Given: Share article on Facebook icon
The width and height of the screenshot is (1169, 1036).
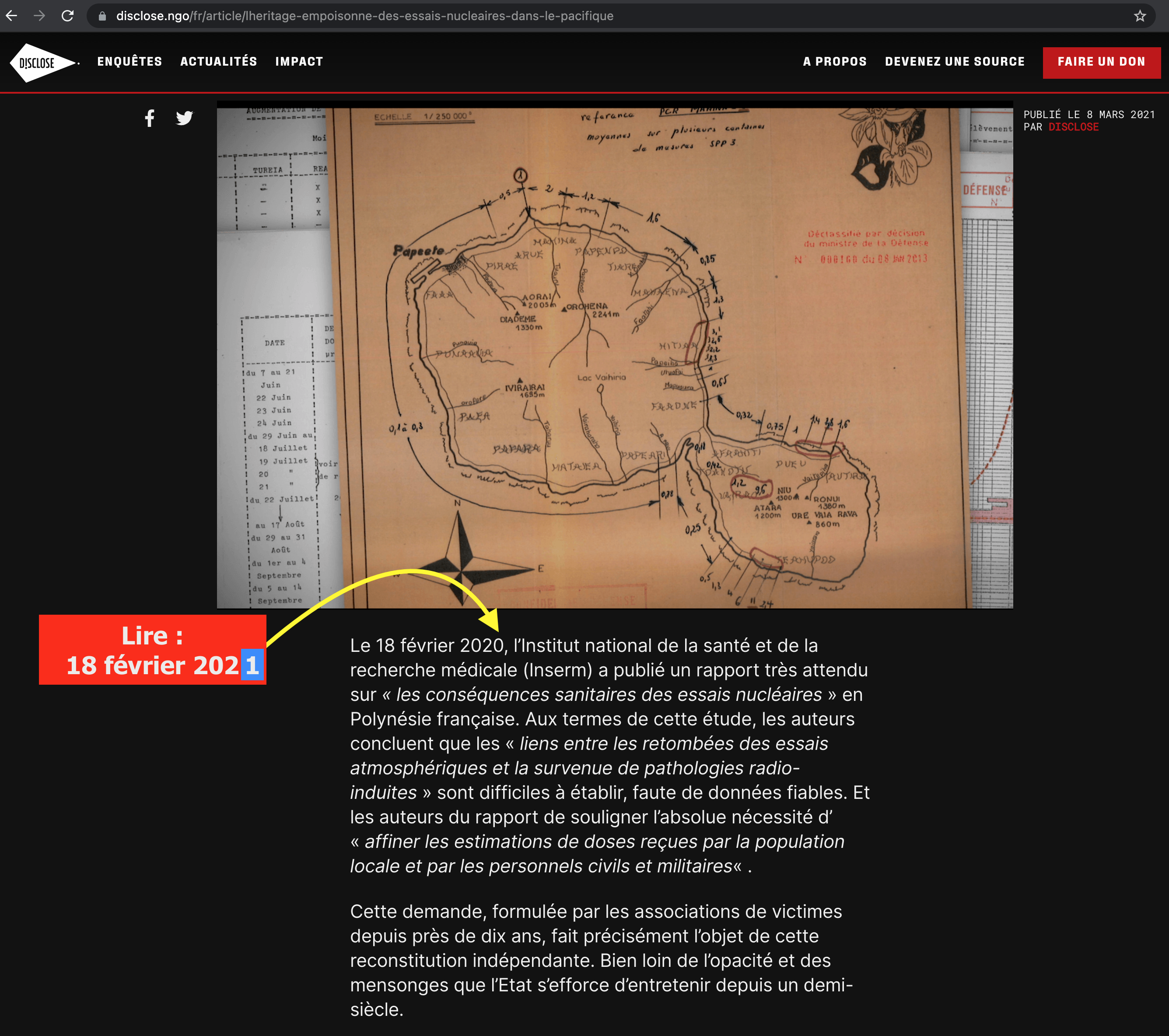Looking at the screenshot, I should pos(149,119).
